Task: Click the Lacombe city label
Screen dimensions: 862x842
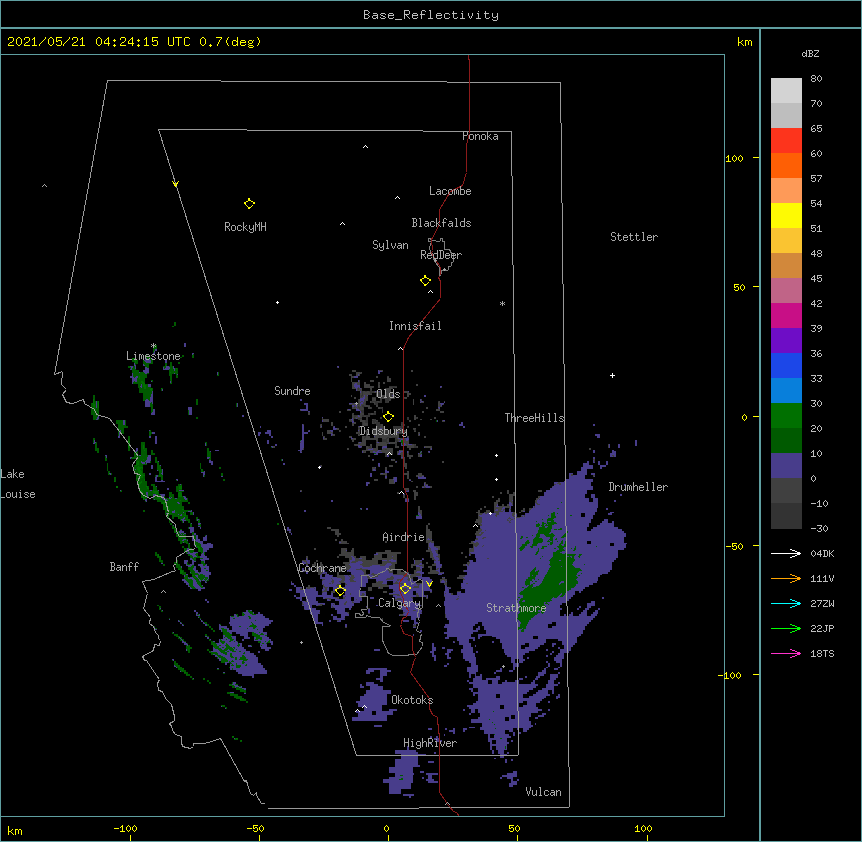Action: 450,191
